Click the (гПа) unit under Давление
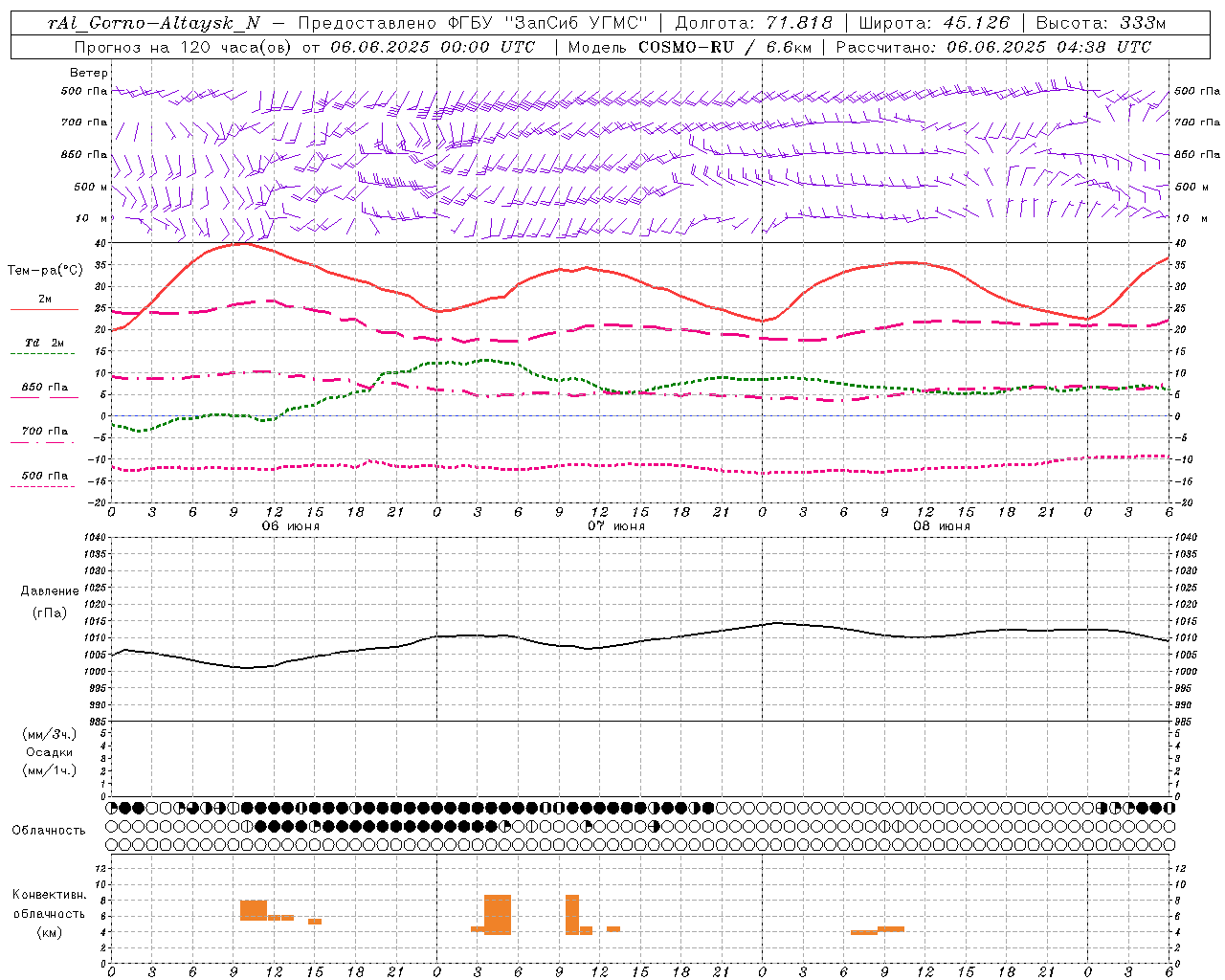 coord(50,612)
